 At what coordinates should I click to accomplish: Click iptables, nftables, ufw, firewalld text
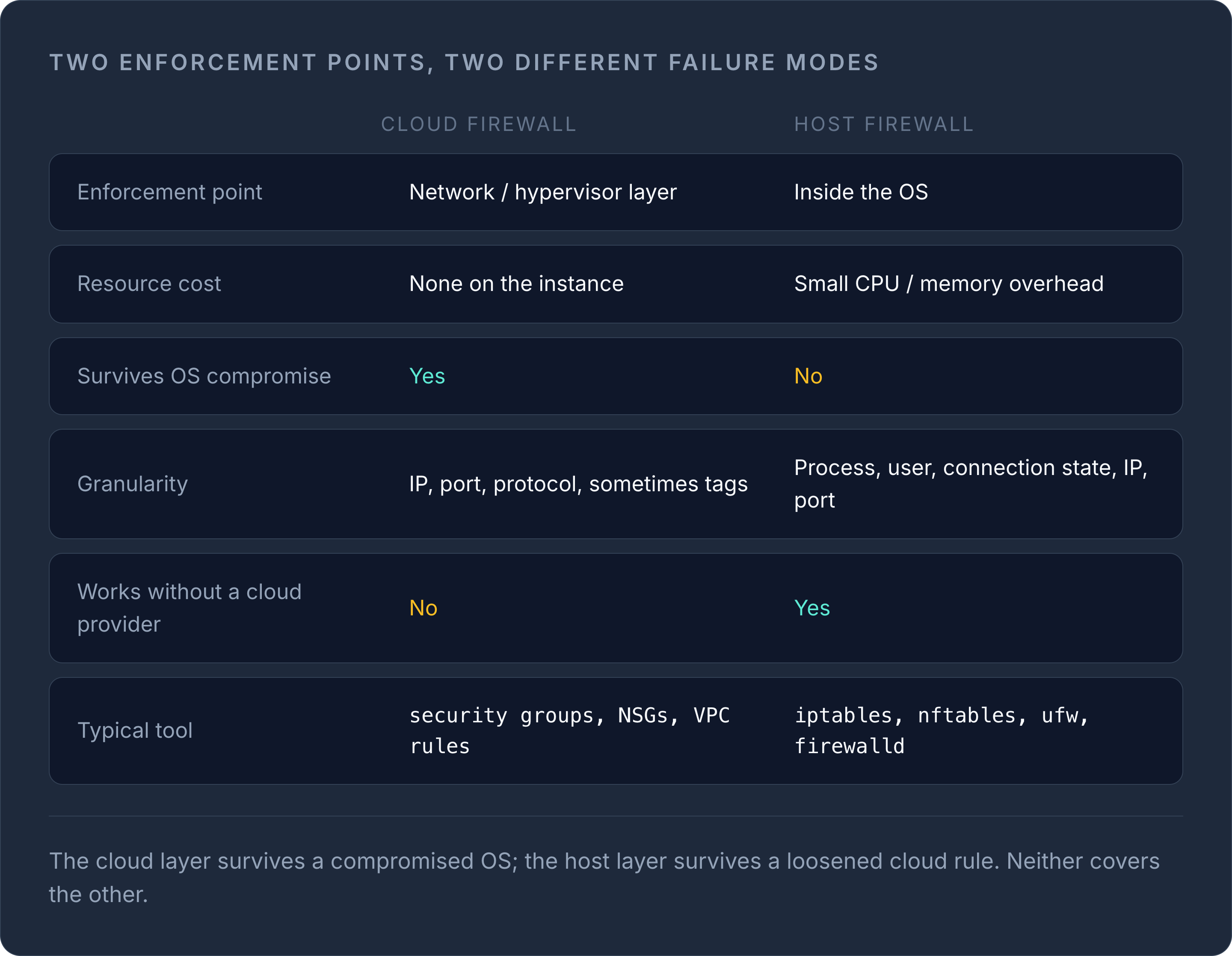click(942, 731)
